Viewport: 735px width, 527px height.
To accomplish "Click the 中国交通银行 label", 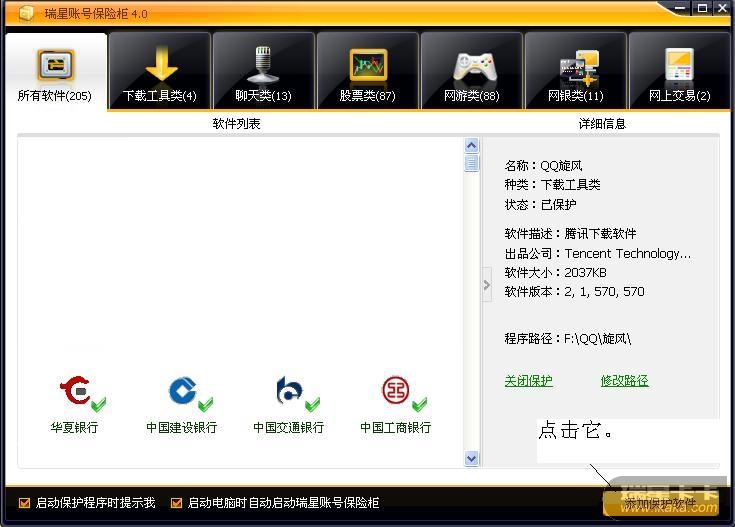I will 289,428.
